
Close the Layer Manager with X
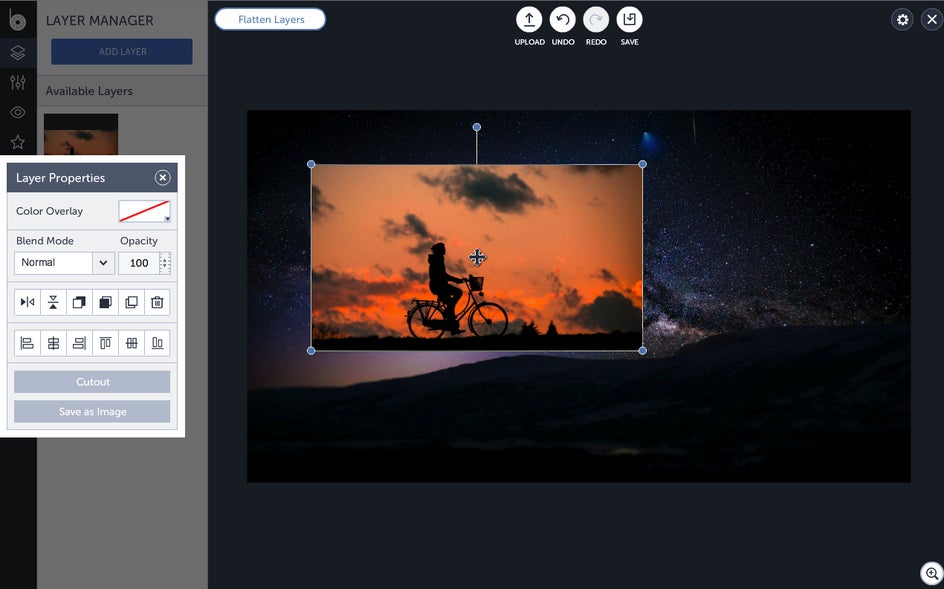coord(932,20)
